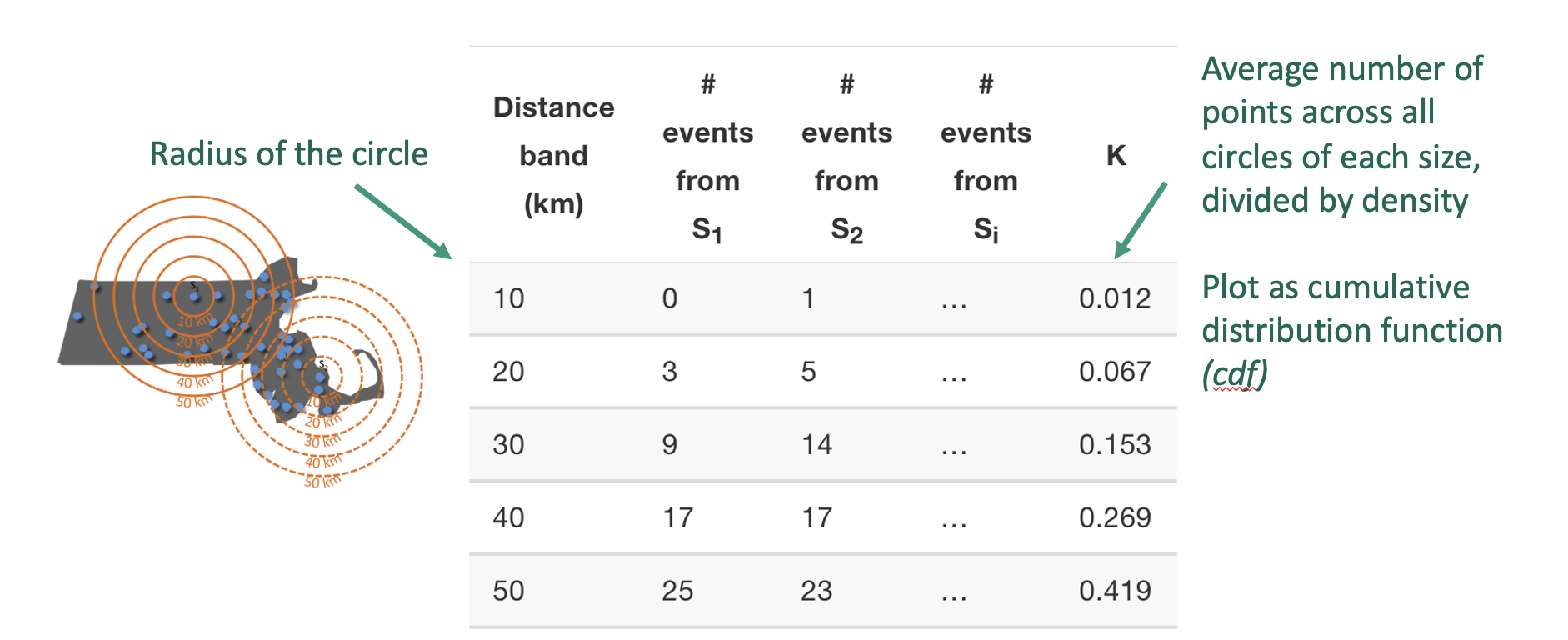Click the "Distance band (km)" column header
Screen dimensions: 1568x640
(x=553, y=156)
